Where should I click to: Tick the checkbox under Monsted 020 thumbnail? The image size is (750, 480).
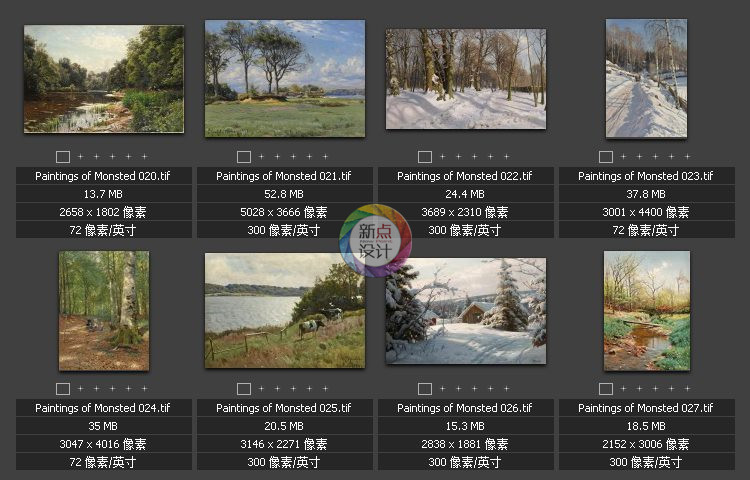[x=63, y=157]
